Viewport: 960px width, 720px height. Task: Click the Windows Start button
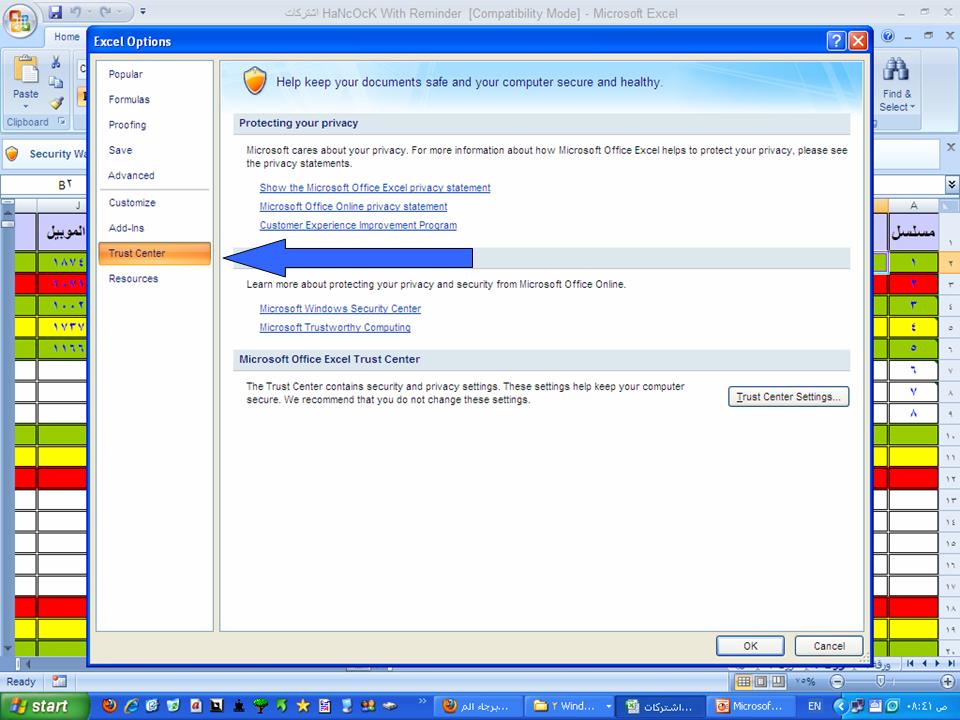pos(44,706)
